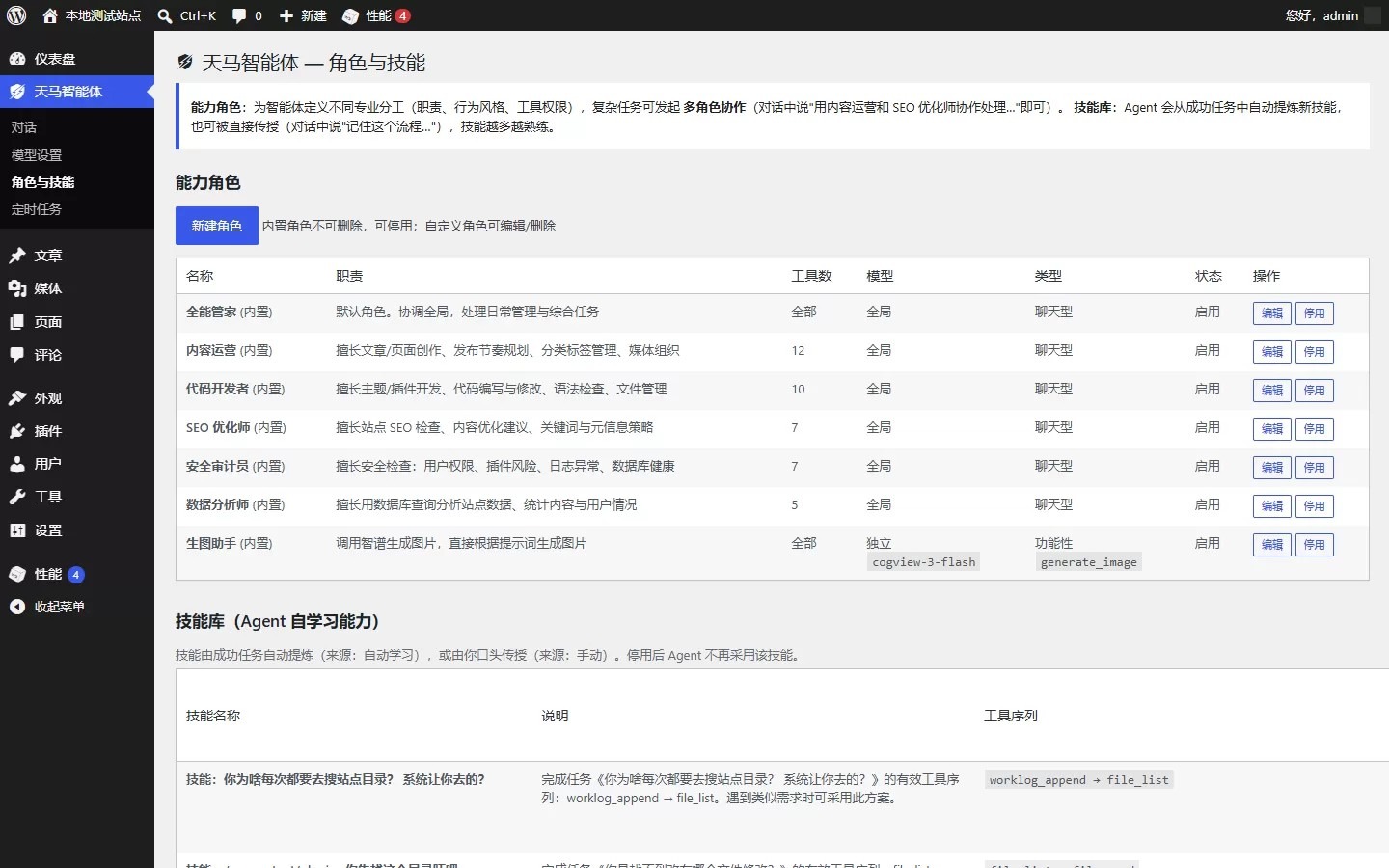Click the 能力角色 section heading
This screenshot has width=1389, height=868.
click(208, 182)
